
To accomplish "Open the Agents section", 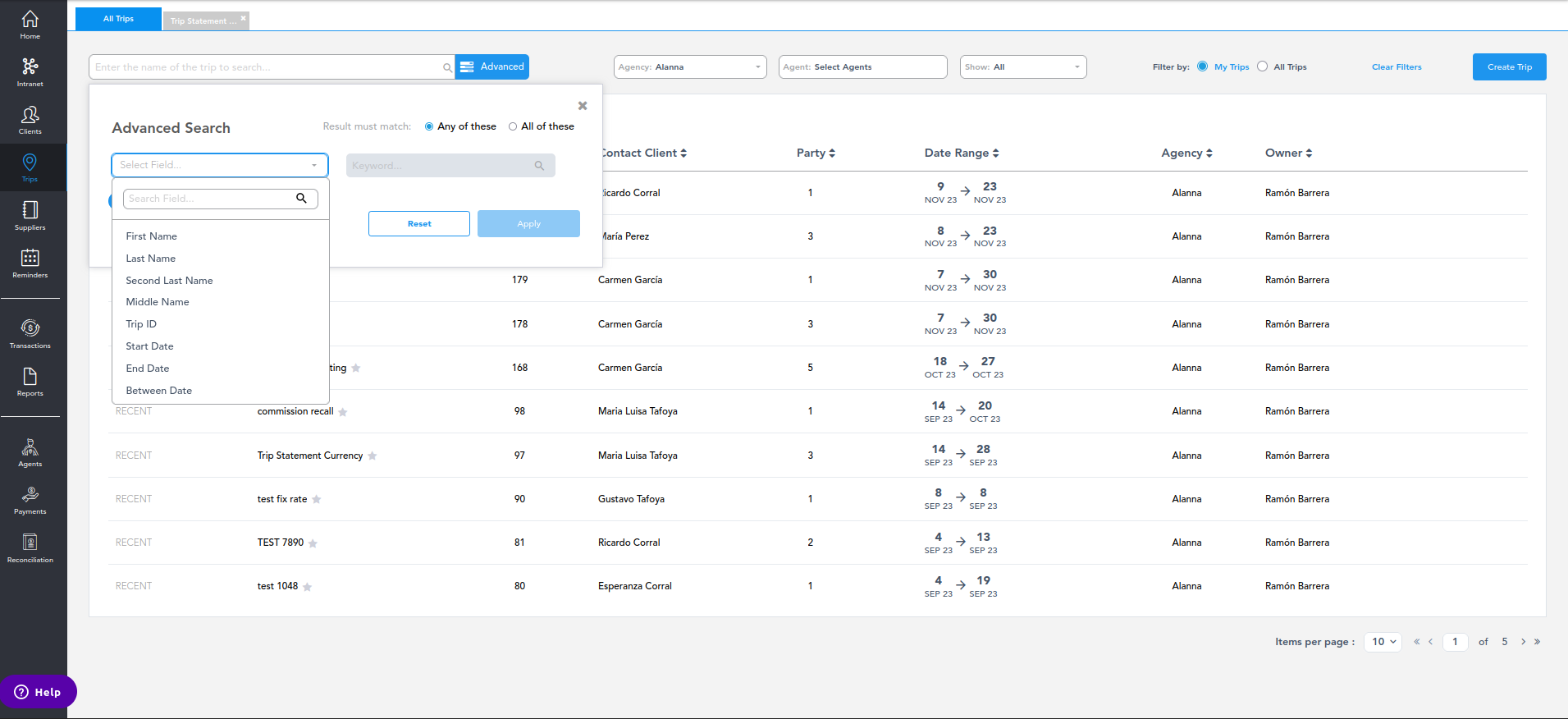I will pos(30,452).
